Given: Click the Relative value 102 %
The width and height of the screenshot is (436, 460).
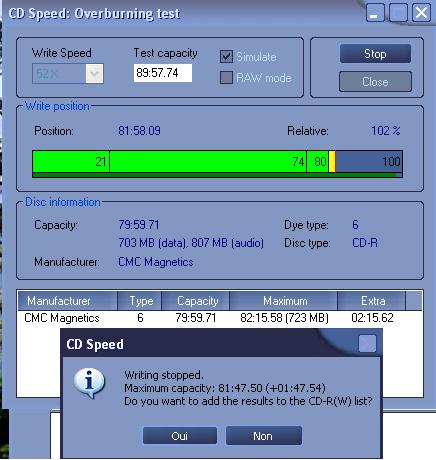Looking at the screenshot, I should tap(386, 130).
